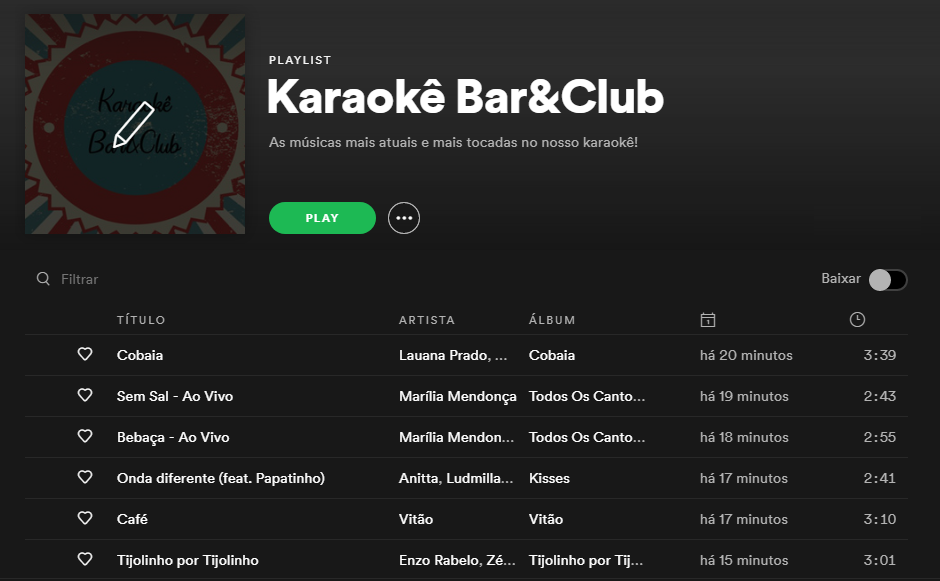Sort tracks by clock duration column
The height and width of the screenshot is (581, 940).
pos(857,320)
